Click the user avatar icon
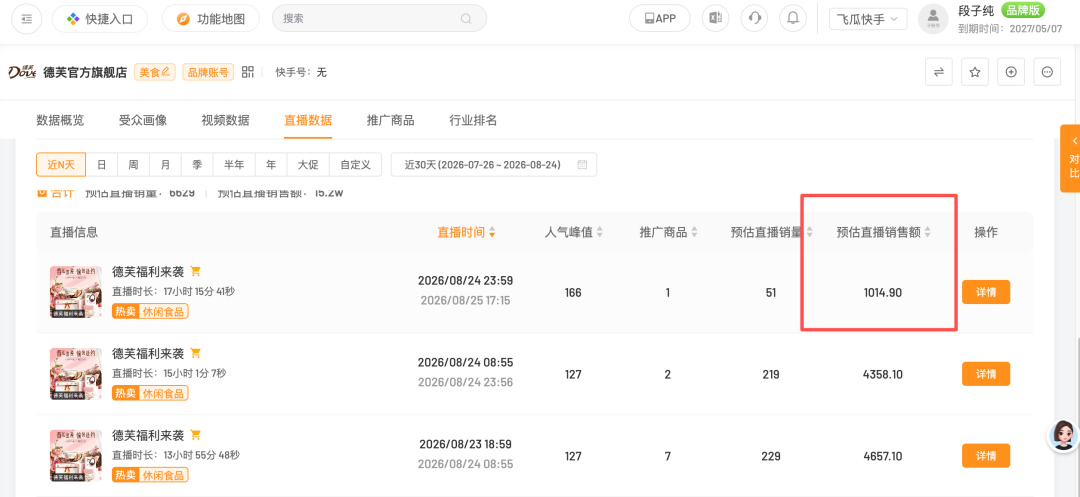Viewport: 1080px width, 497px height. tap(933, 19)
